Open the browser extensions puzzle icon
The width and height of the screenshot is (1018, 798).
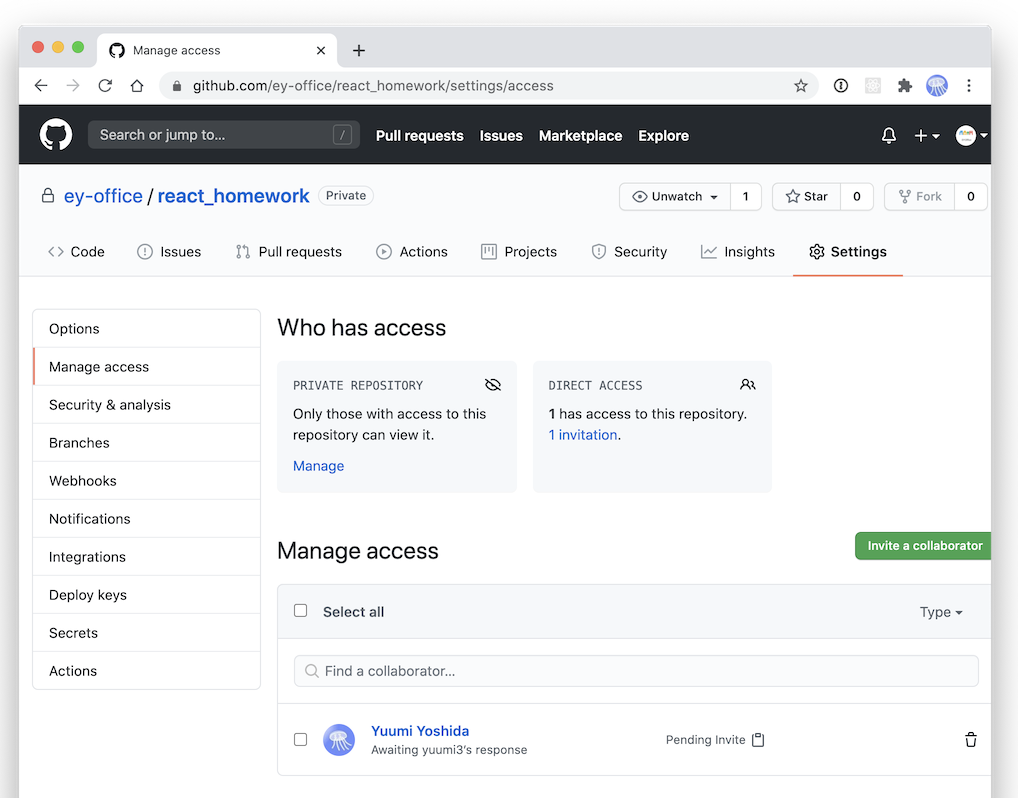tap(904, 86)
